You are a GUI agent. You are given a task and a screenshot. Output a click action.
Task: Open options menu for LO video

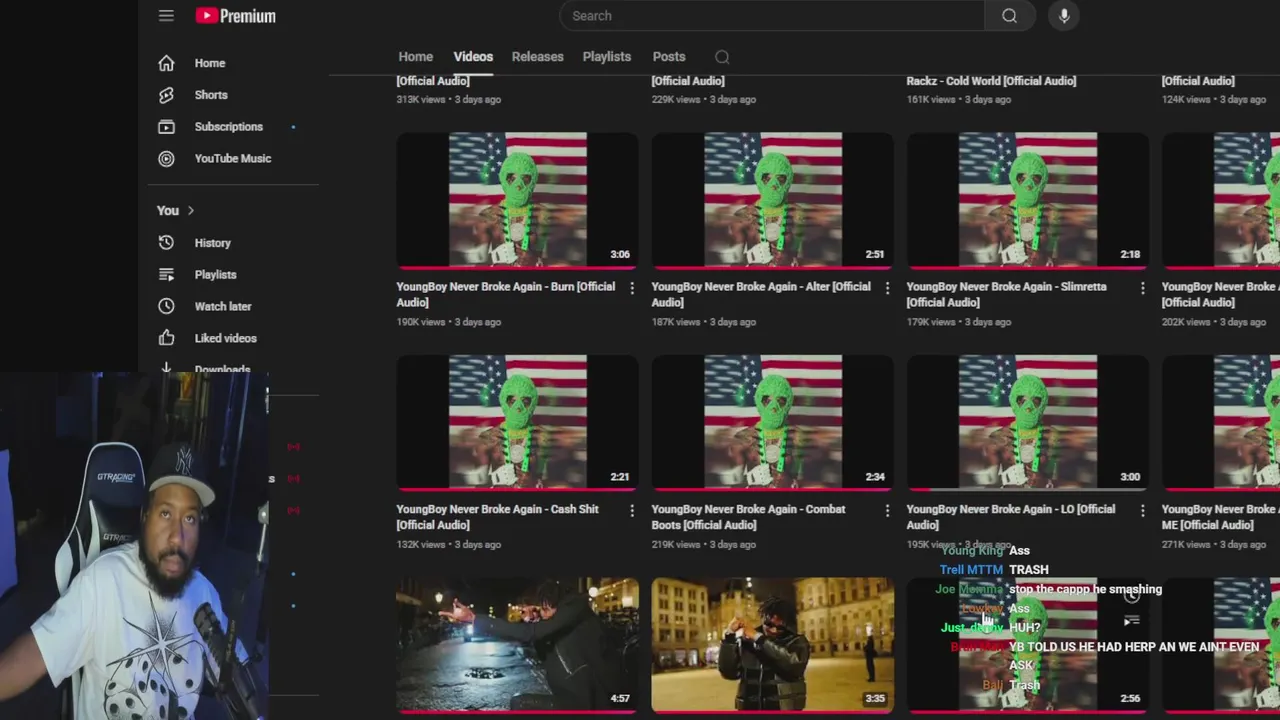1142,510
